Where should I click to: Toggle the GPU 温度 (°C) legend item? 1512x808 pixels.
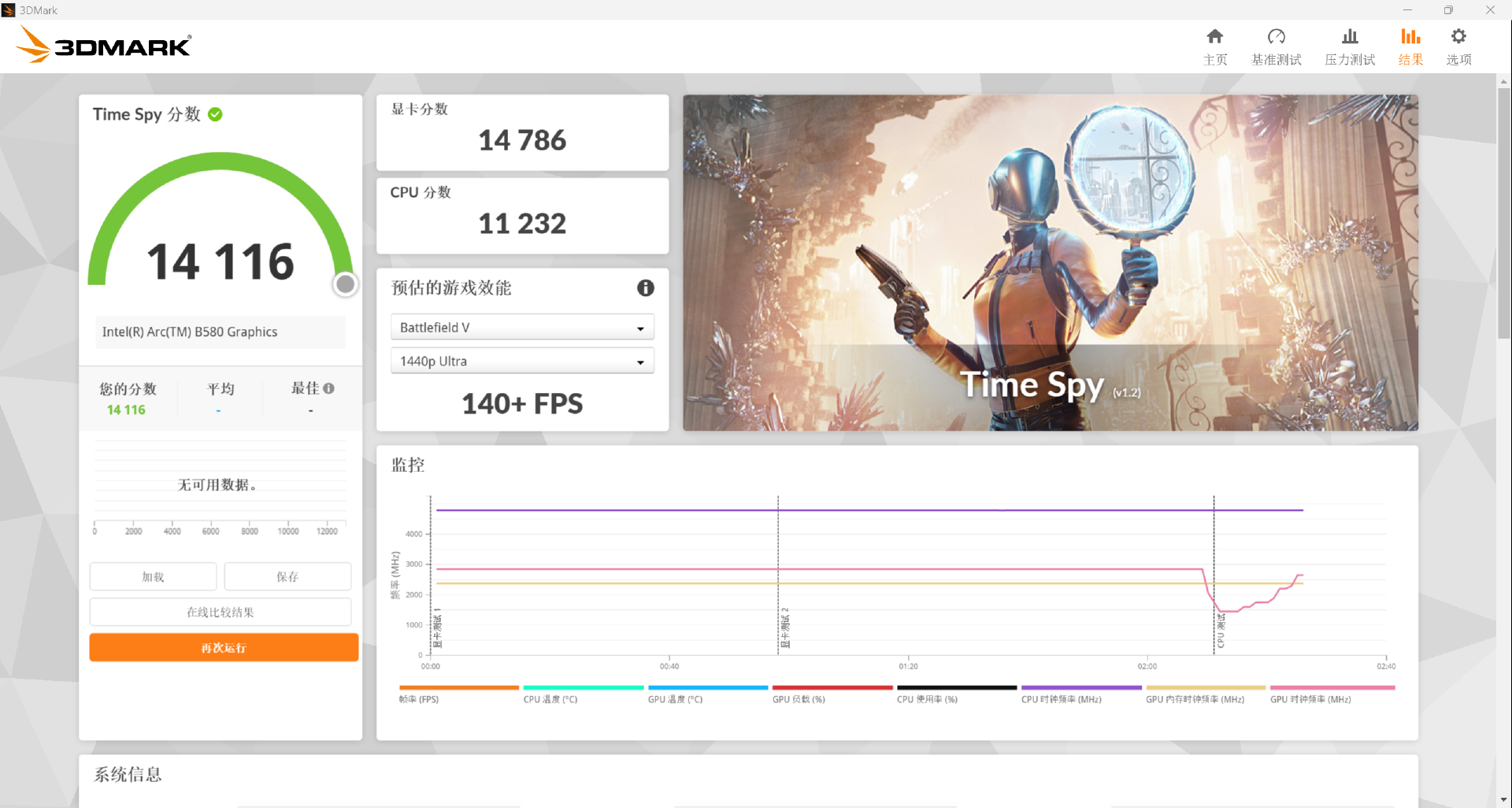click(x=707, y=695)
